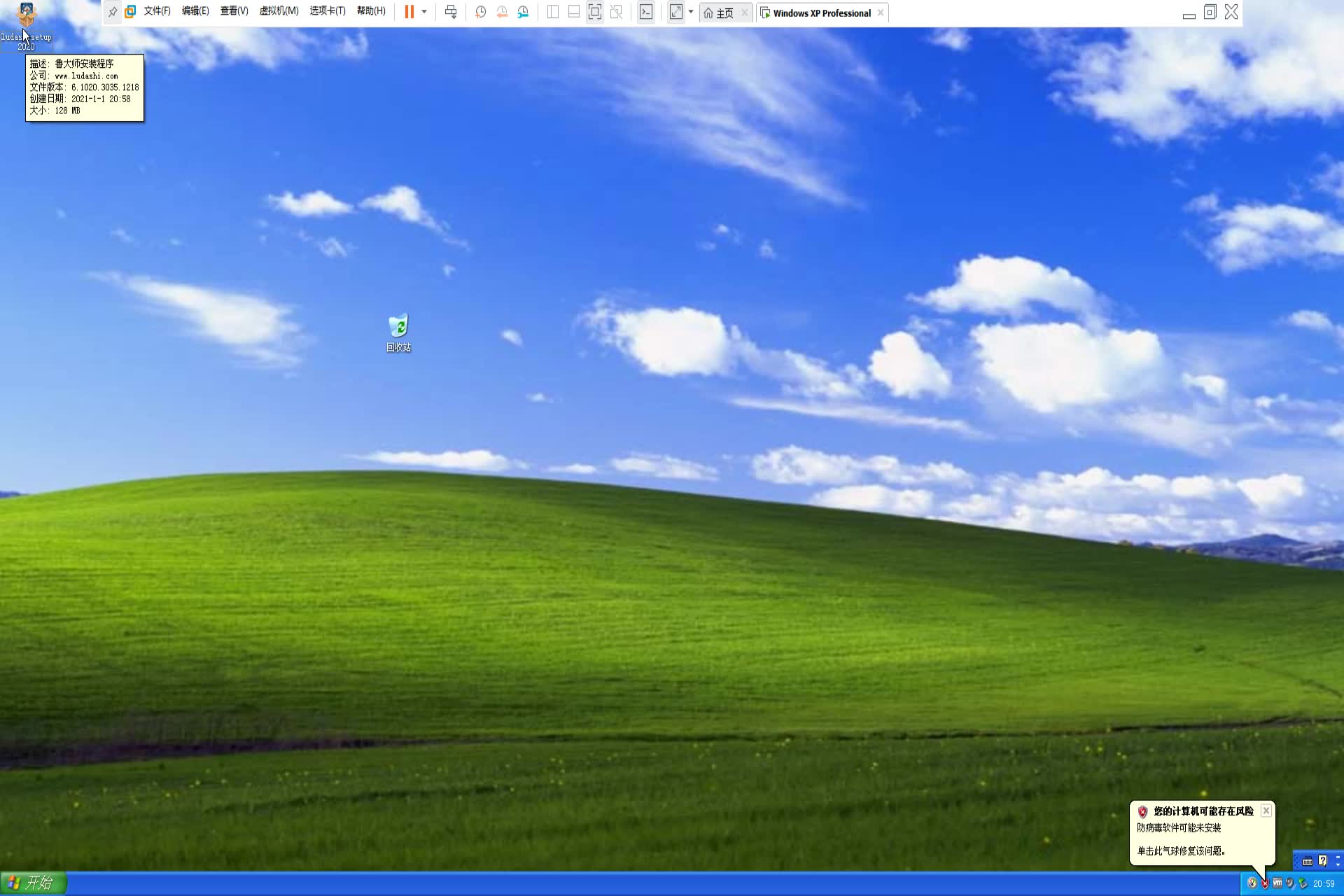Revert to snapshot with the orange clock icon
The image size is (1344, 896).
pyautogui.click(x=502, y=12)
